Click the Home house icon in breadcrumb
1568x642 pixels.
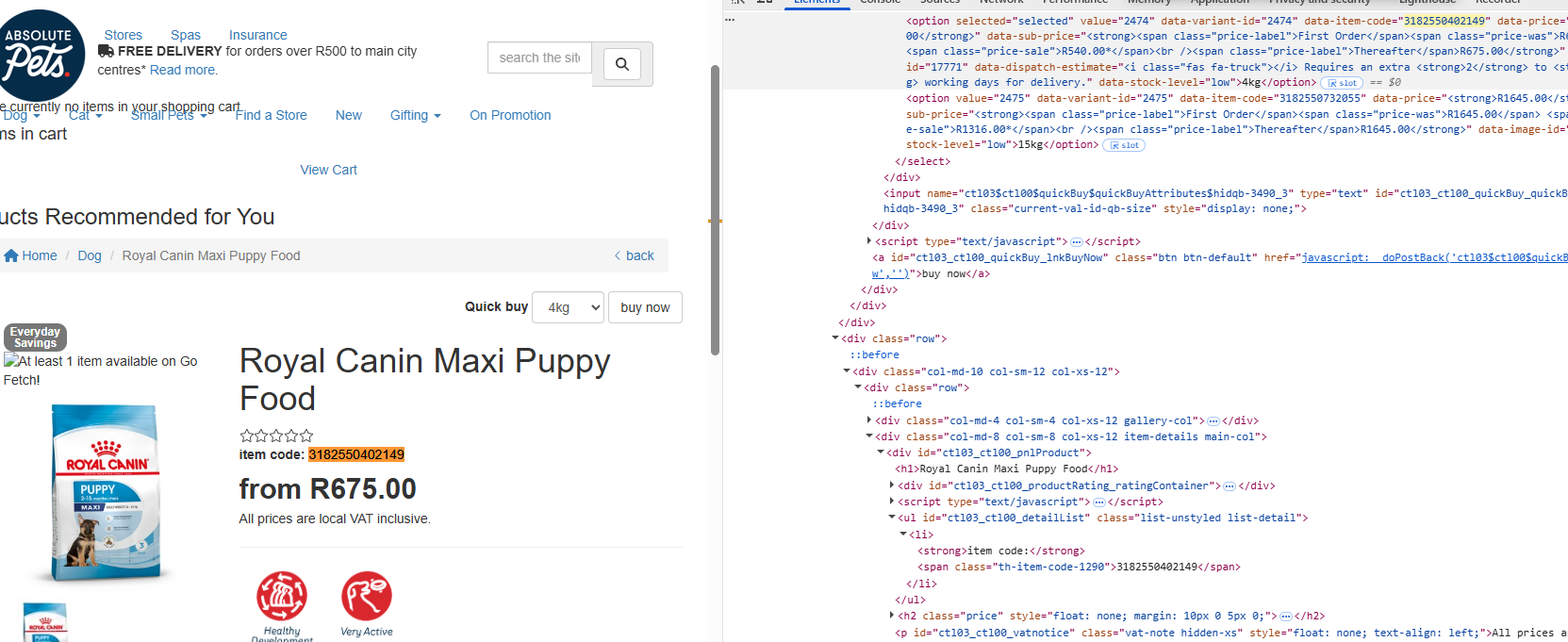[x=11, y=255]
